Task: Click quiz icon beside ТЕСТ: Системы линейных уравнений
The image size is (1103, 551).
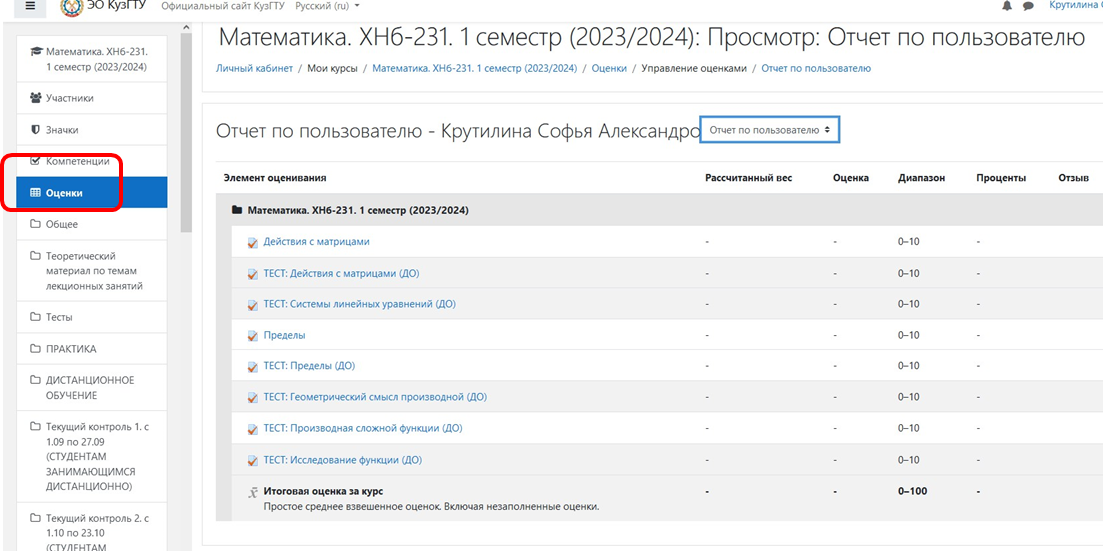Action: click(253, 305)
